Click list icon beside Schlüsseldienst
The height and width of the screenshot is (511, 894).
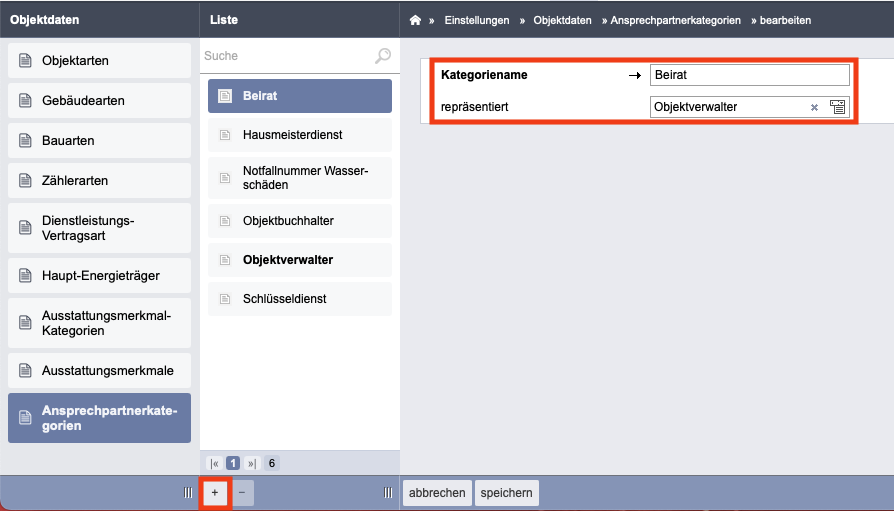click(225, 299)
